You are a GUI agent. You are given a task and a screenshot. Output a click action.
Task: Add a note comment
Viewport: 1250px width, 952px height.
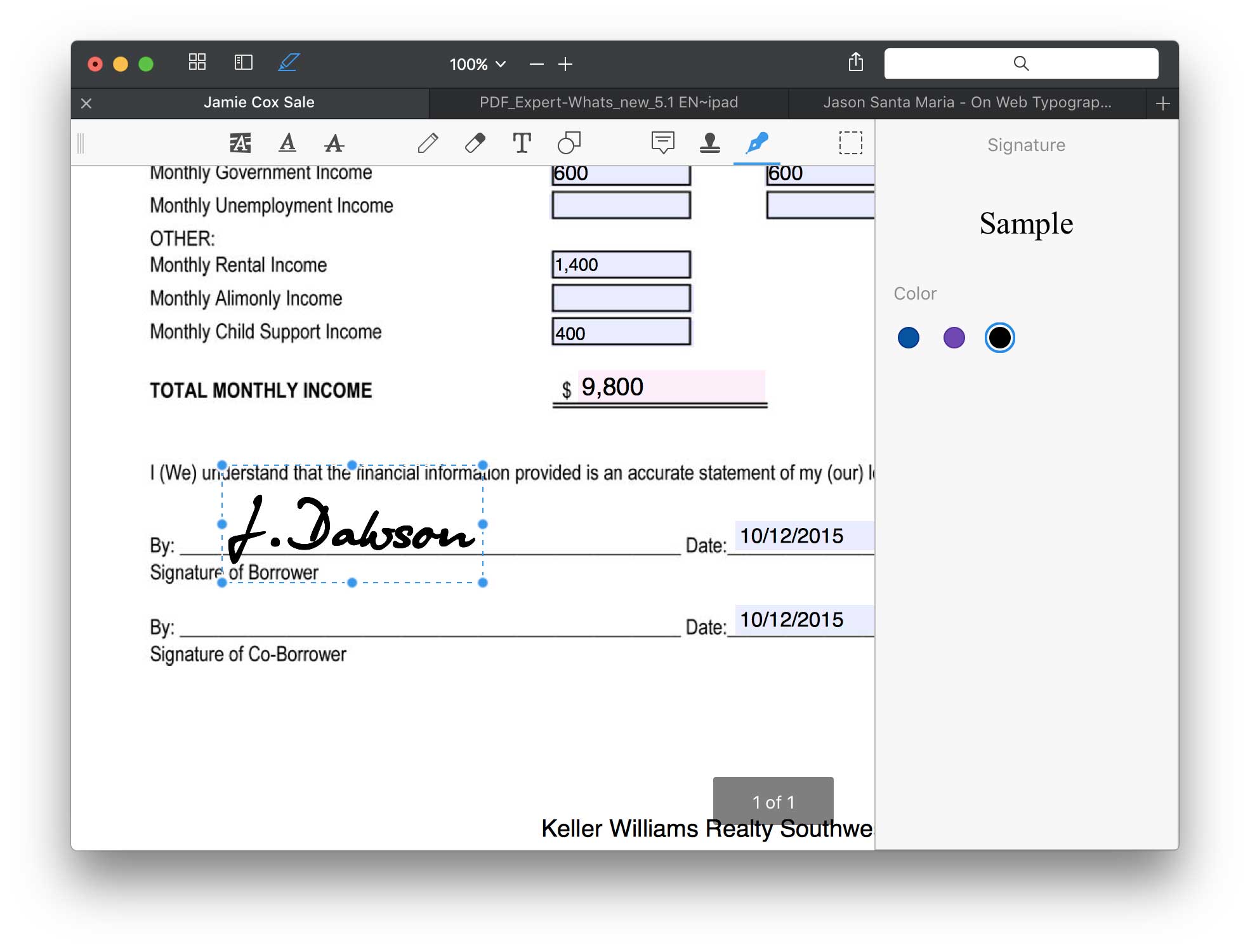pos(662,143)
